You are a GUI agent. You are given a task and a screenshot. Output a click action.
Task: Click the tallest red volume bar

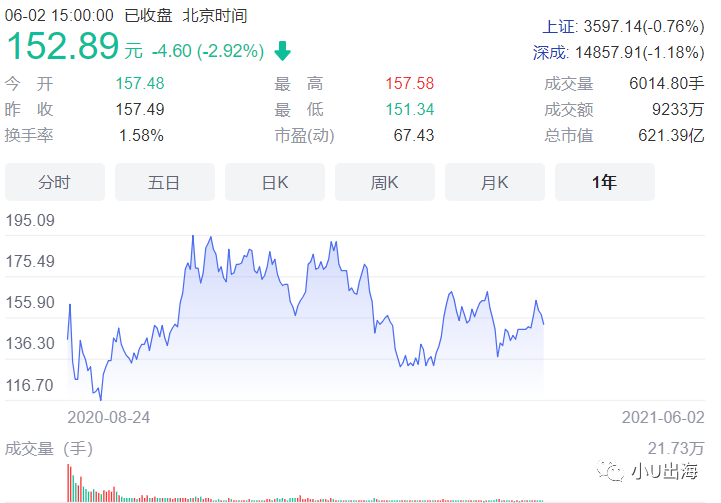tap(68, 483)
